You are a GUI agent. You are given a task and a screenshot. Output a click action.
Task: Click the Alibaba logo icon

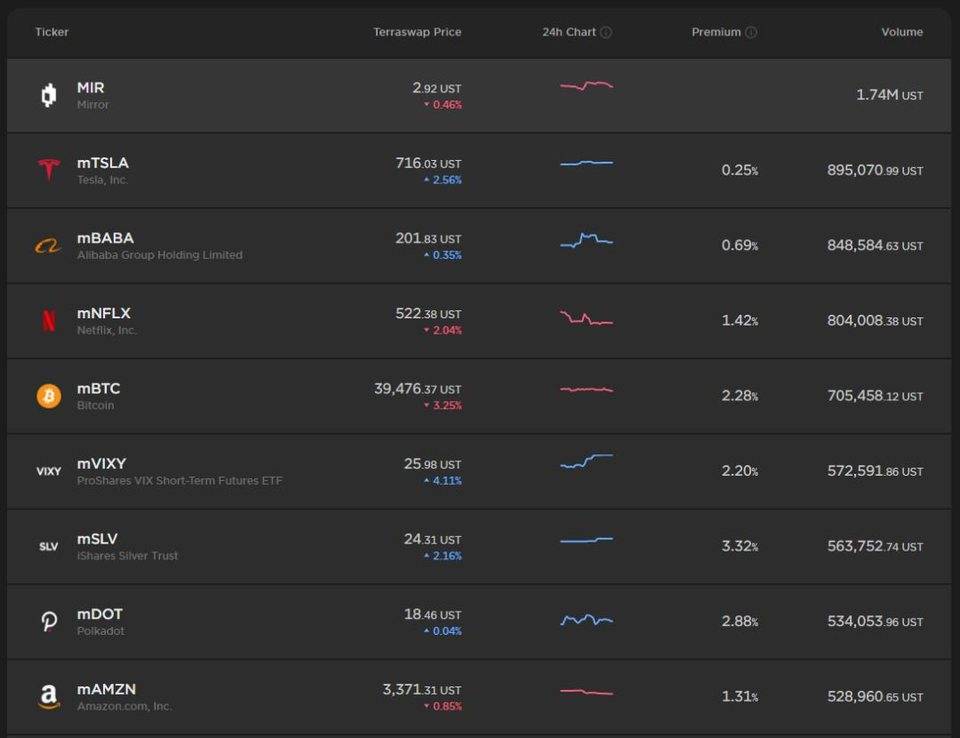point(48,246)
